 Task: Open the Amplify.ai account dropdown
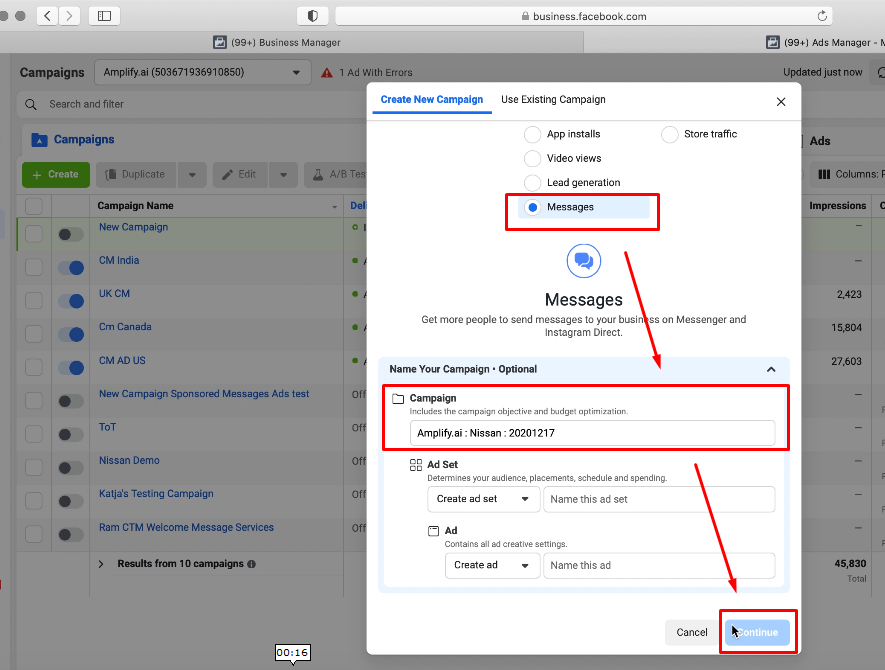203,72
